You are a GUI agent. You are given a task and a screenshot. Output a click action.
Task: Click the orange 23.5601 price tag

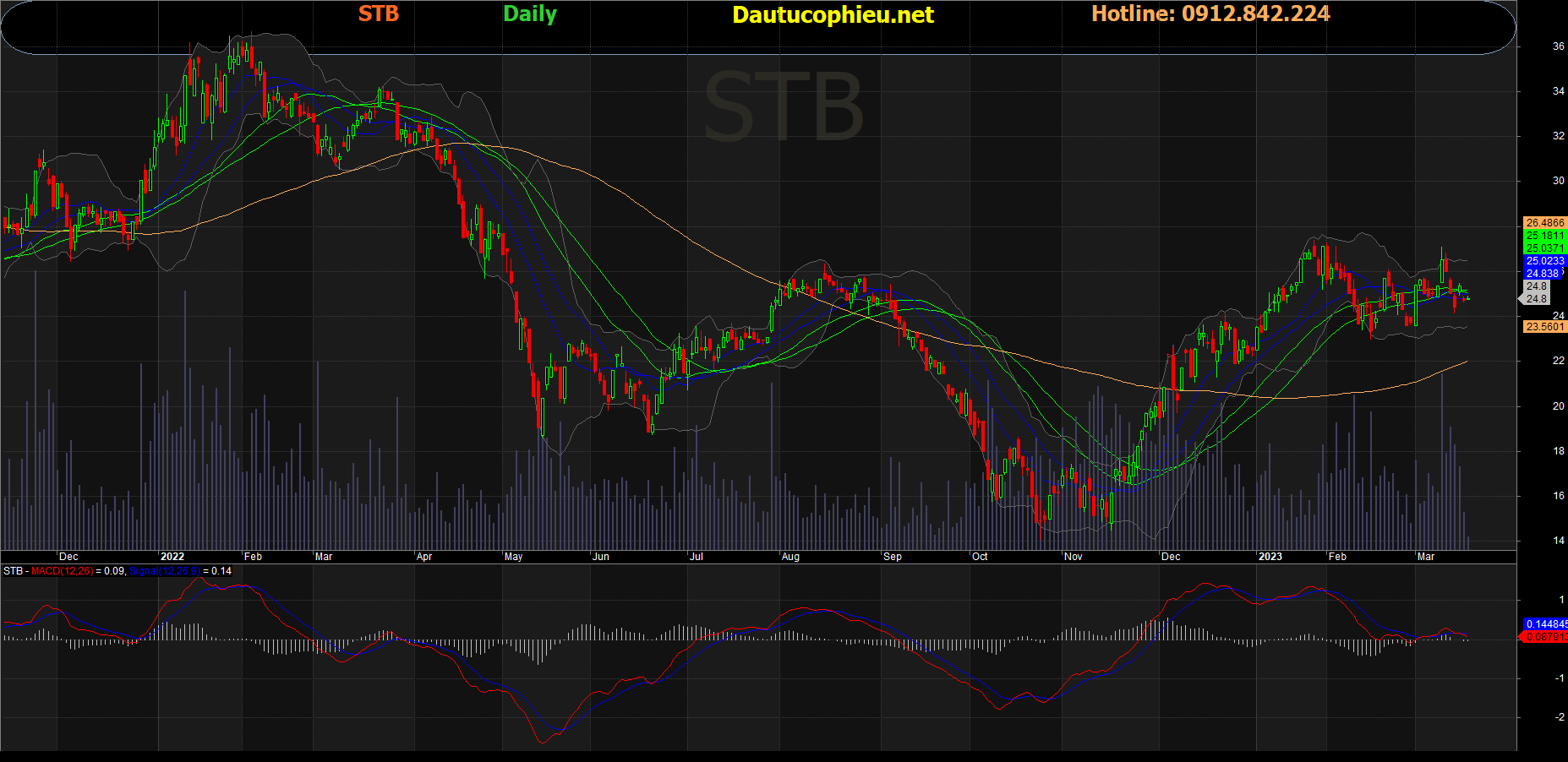point(1543,327)
